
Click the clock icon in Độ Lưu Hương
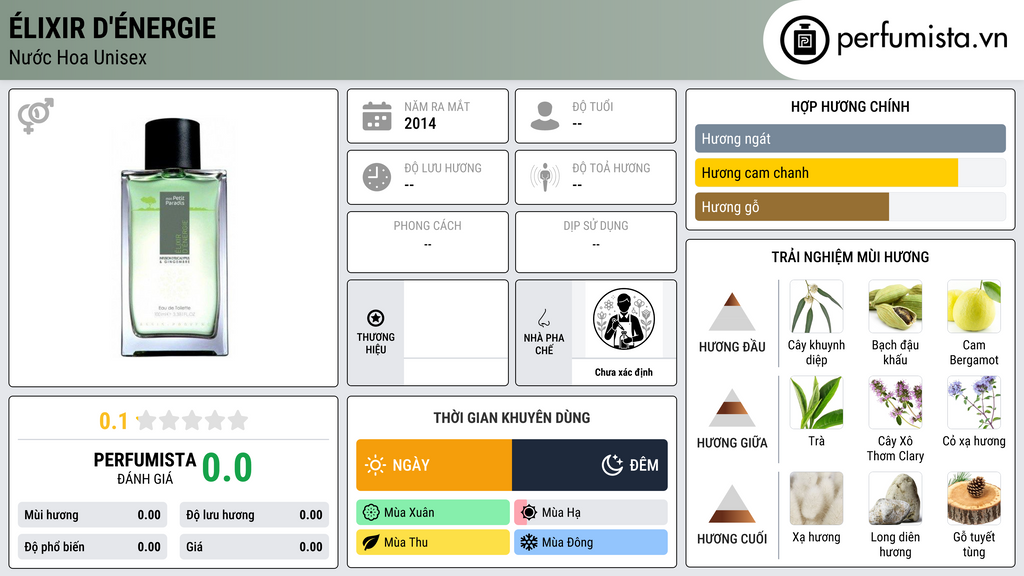pos(377,177)
